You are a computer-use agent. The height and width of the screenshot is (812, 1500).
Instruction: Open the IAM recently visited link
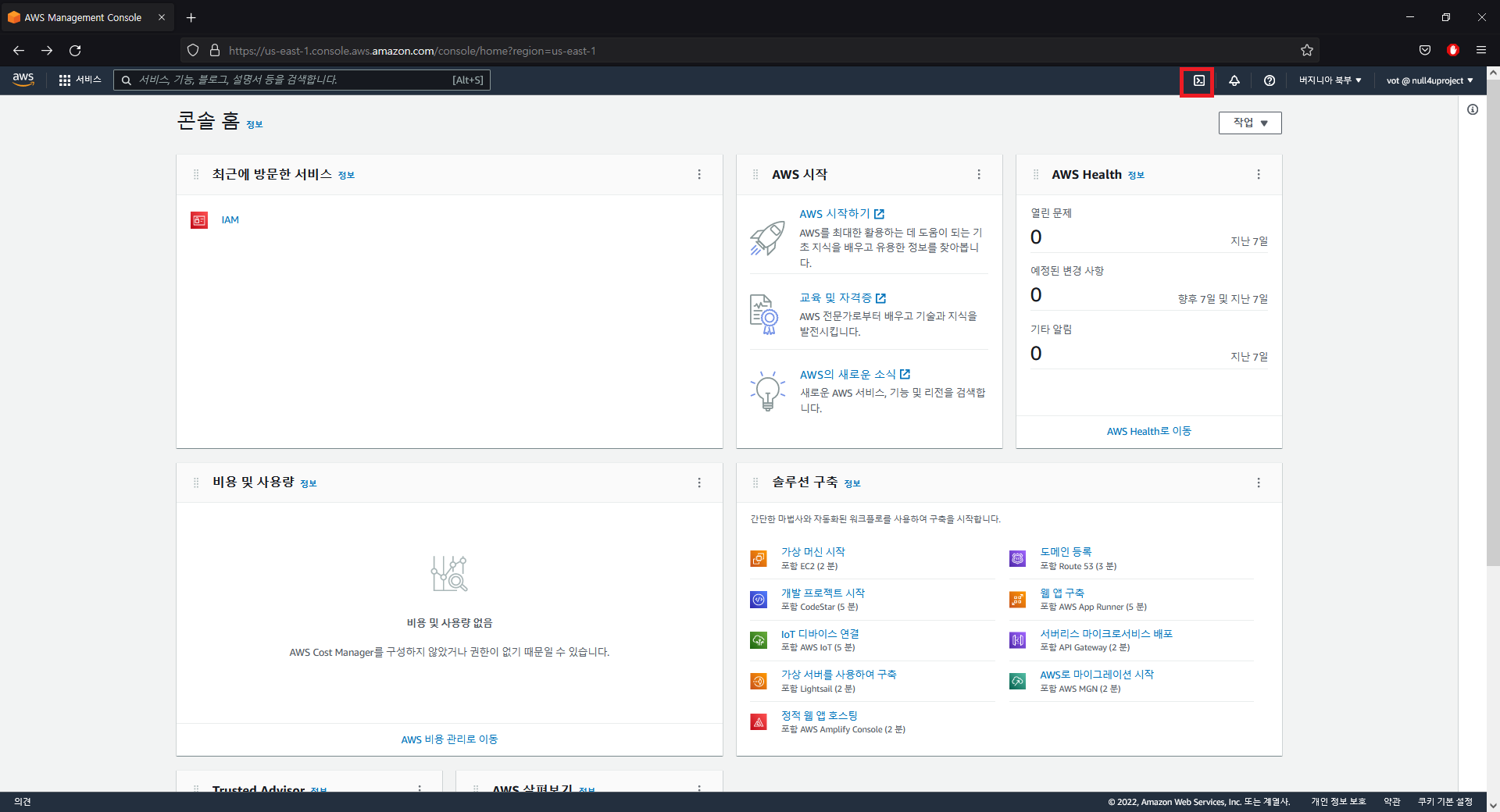point(230,220)
